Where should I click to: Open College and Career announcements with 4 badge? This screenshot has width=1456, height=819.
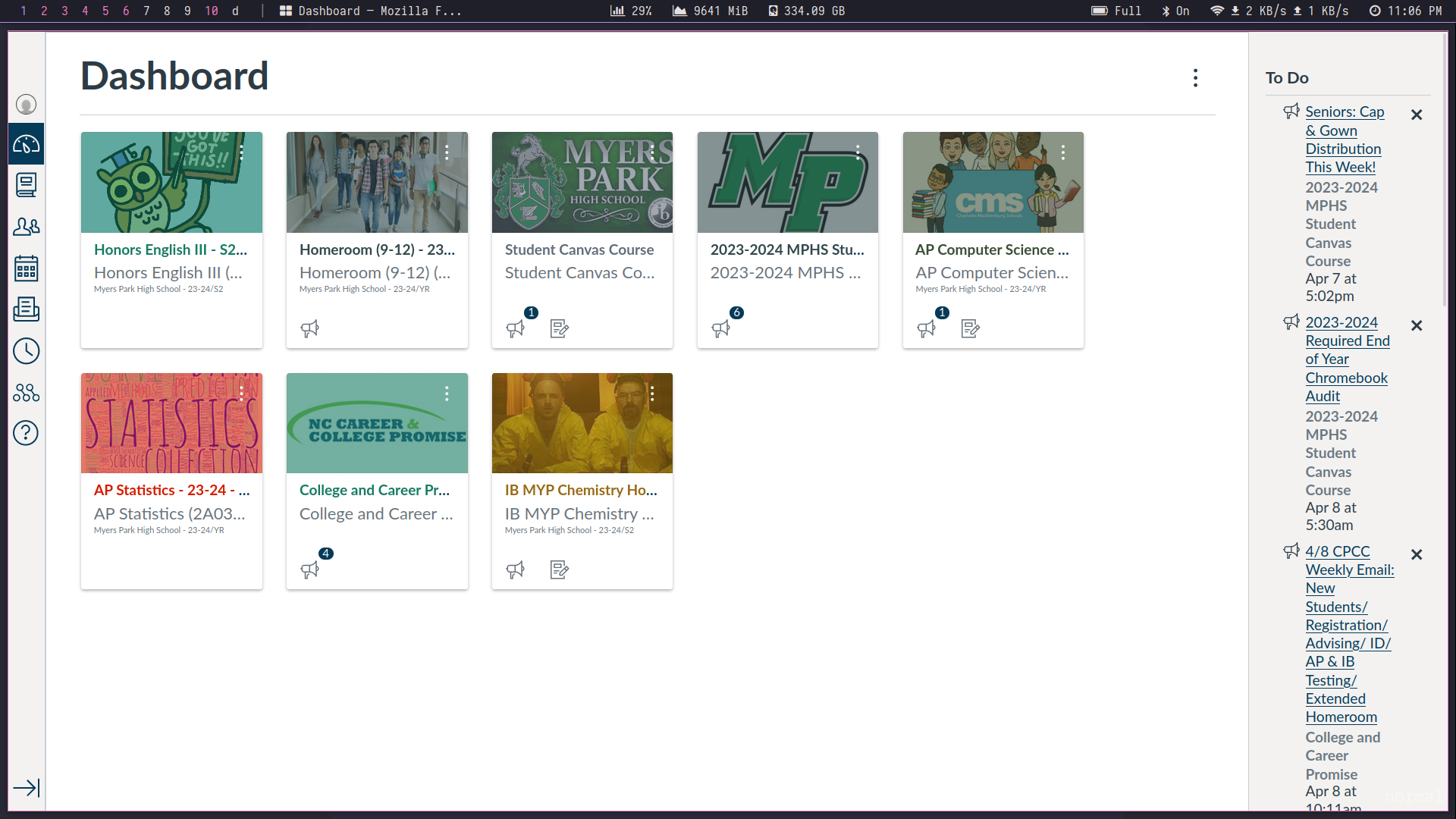tap(309, 569)
